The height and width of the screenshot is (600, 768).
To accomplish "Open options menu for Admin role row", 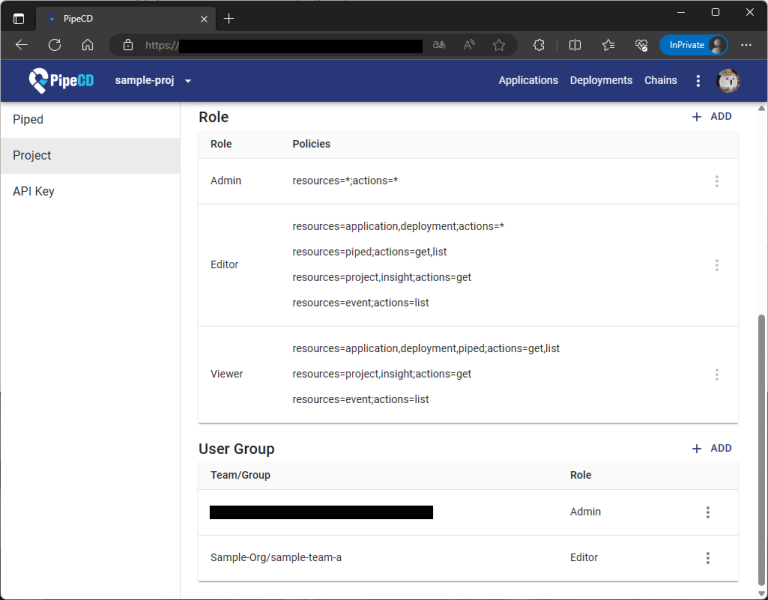I will pyautogui.click(x=716, y=181).
